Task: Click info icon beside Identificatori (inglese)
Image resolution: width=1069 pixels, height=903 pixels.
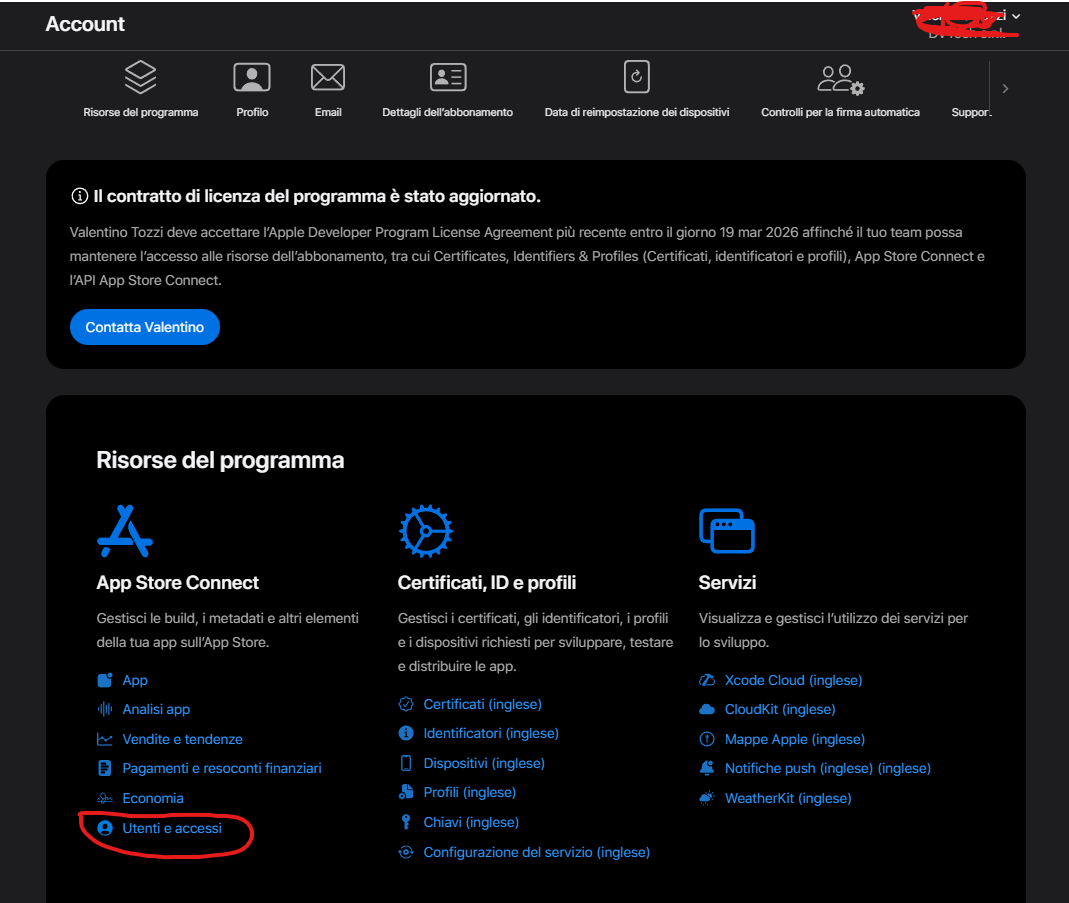Action: point(406,733)
